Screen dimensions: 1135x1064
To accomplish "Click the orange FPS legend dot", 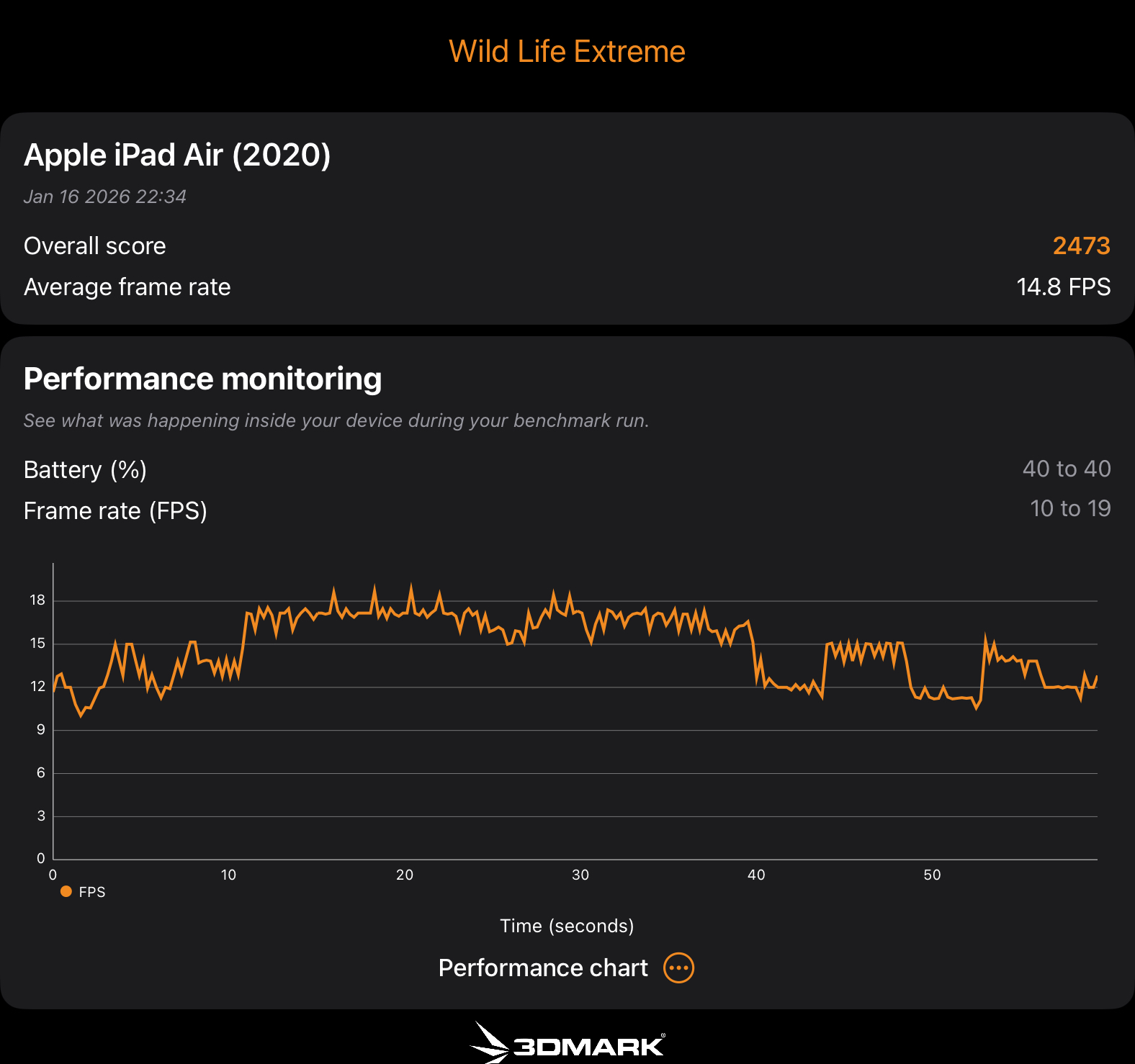I will pos(66,892).
